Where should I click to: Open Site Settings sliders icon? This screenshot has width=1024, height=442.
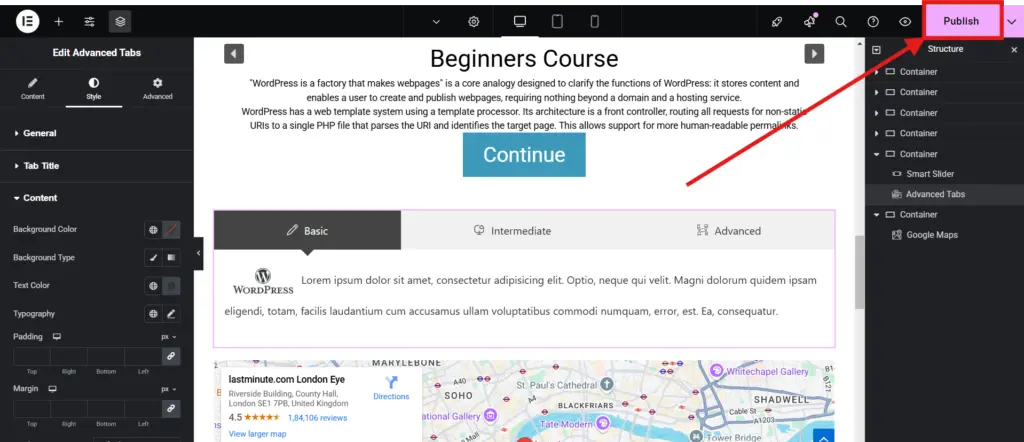click(x=89, y=22)
